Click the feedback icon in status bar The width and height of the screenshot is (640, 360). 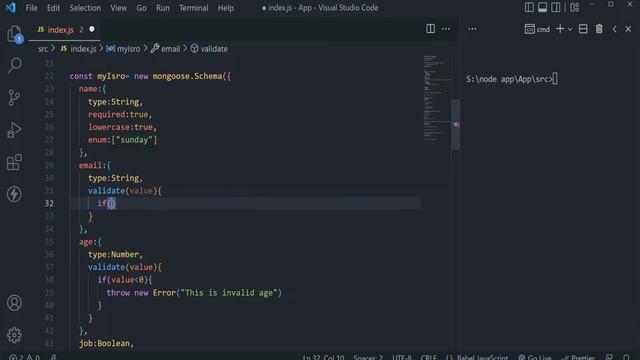coord(609,357)
